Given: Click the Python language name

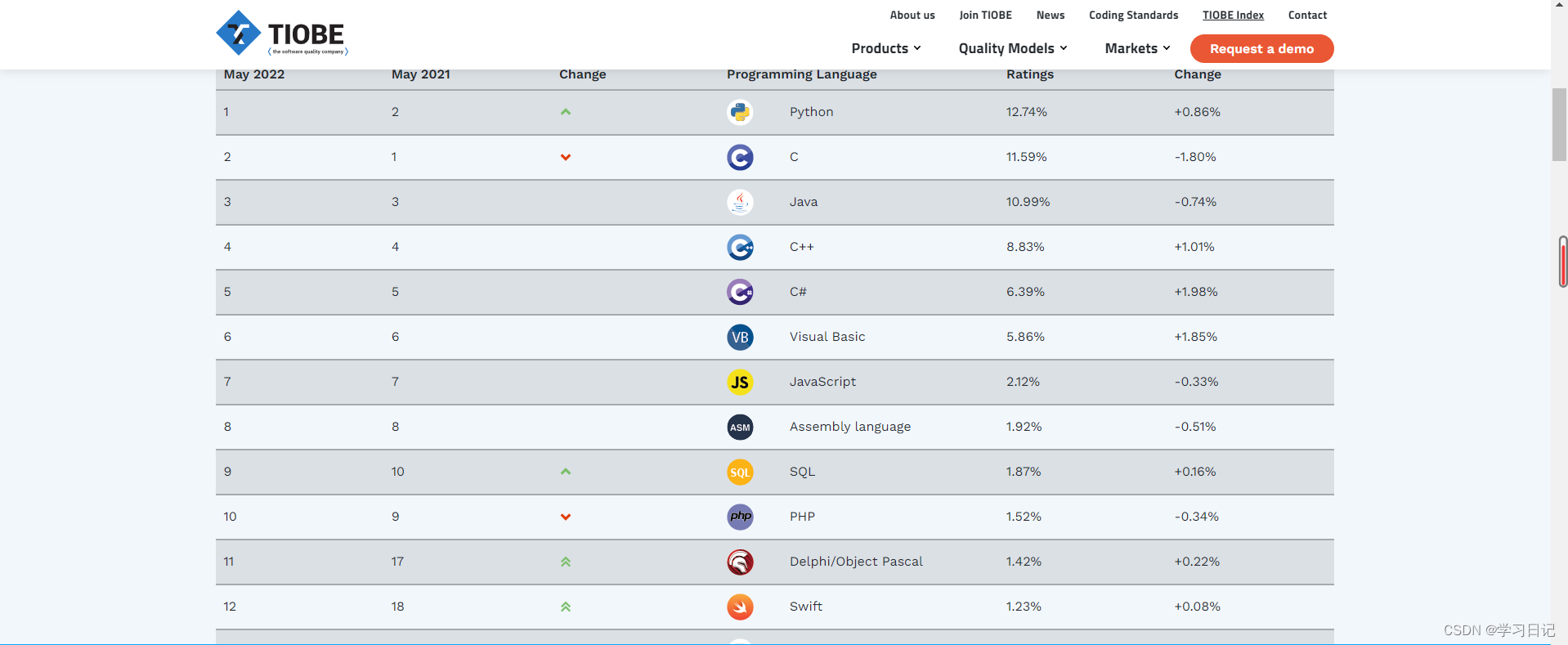Looking at the screenshot, I should click(x=811, y=112).
